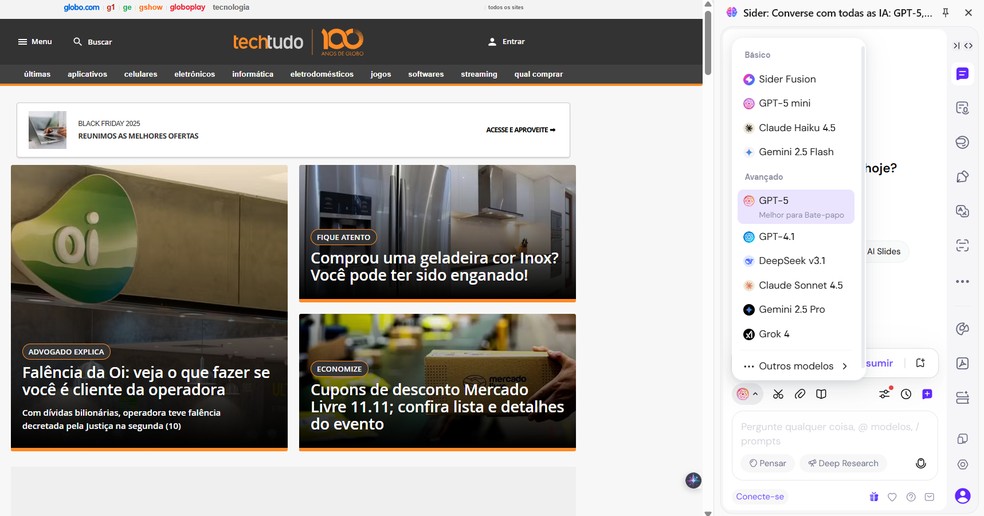
Task: Pin the Sider panel with pin icon
Action: (946, 13)
